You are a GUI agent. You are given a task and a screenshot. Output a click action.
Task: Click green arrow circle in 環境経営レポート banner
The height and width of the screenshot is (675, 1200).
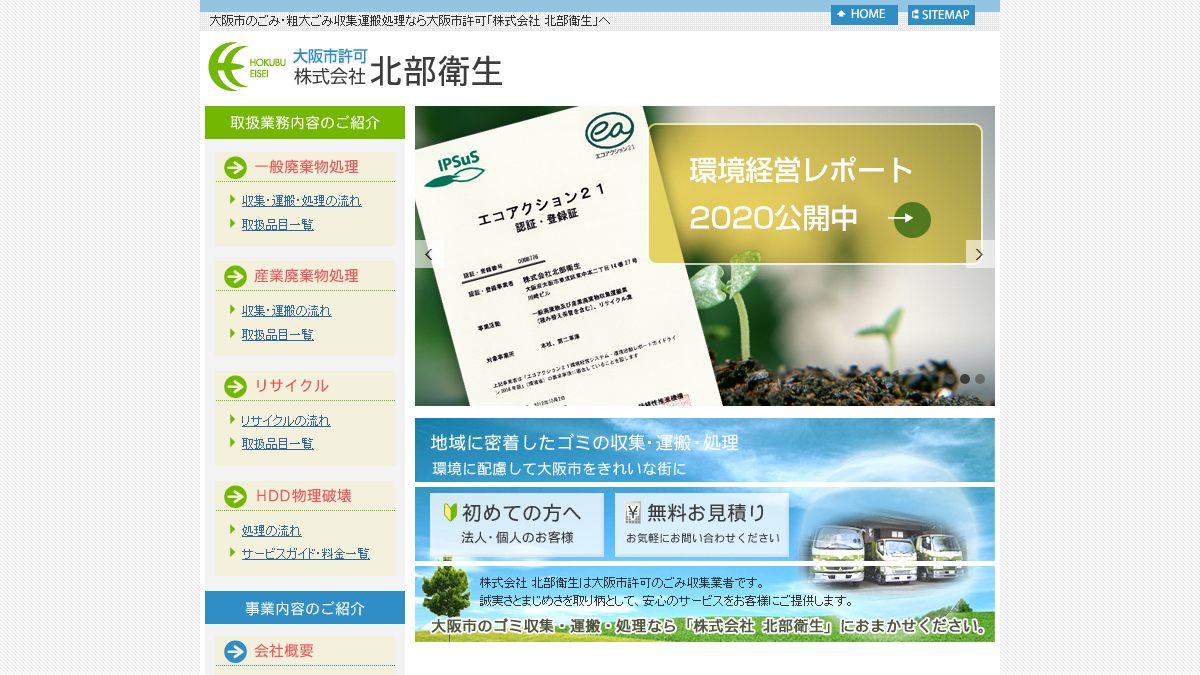tap(912, 220)
